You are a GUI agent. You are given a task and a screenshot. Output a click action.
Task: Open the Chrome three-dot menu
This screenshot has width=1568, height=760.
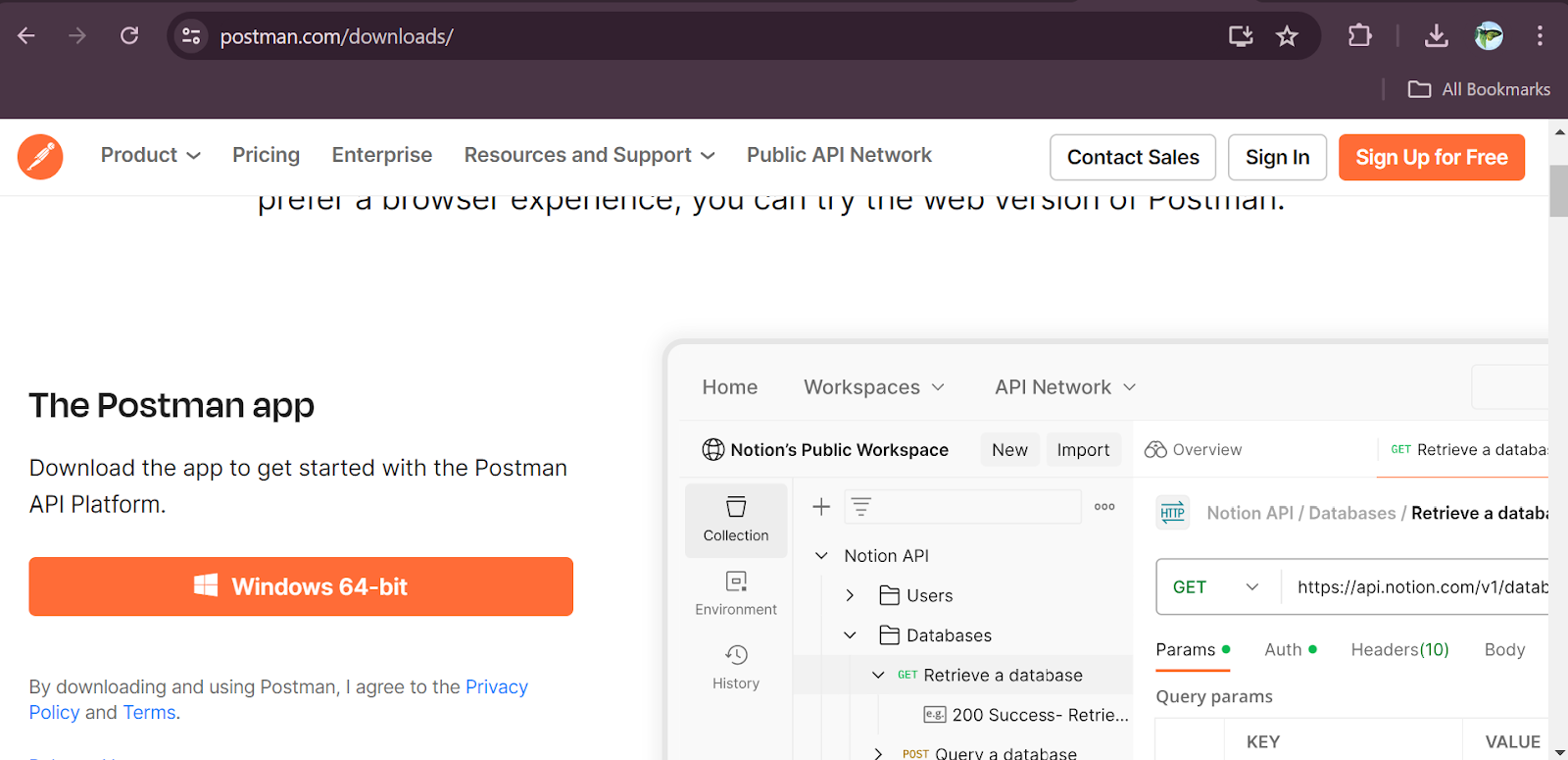click(1540, 36)
